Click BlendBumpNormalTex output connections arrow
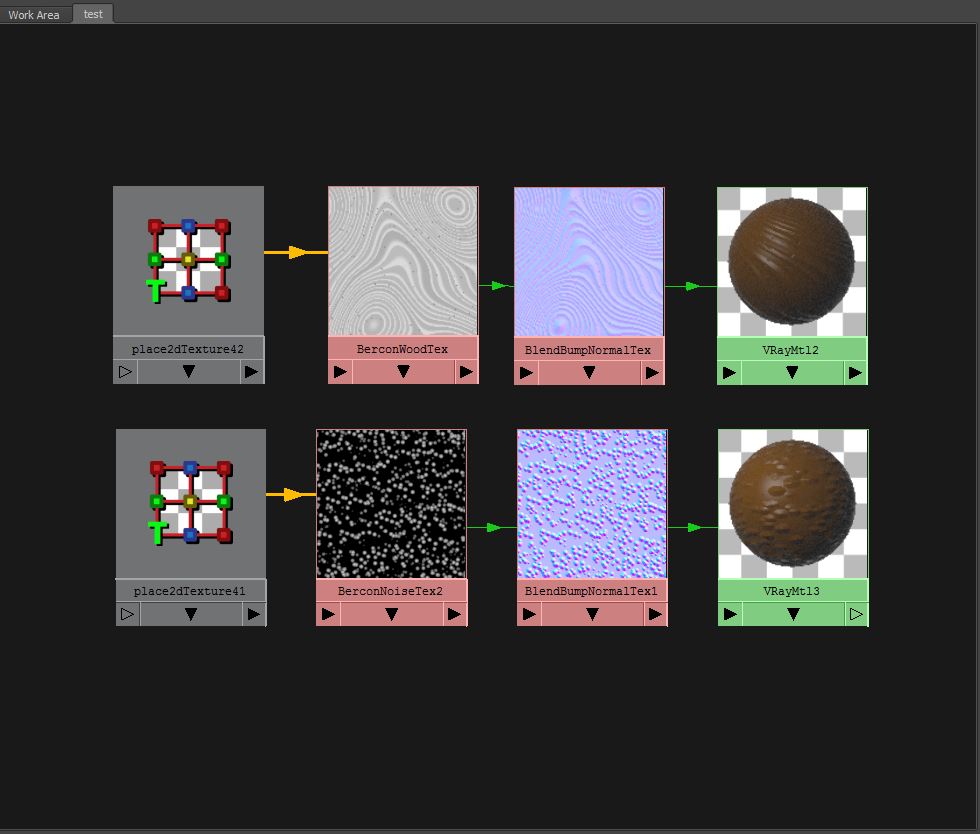Image resolution: width=980 pixels, height=834 pixels. click(x=652, y=373)
